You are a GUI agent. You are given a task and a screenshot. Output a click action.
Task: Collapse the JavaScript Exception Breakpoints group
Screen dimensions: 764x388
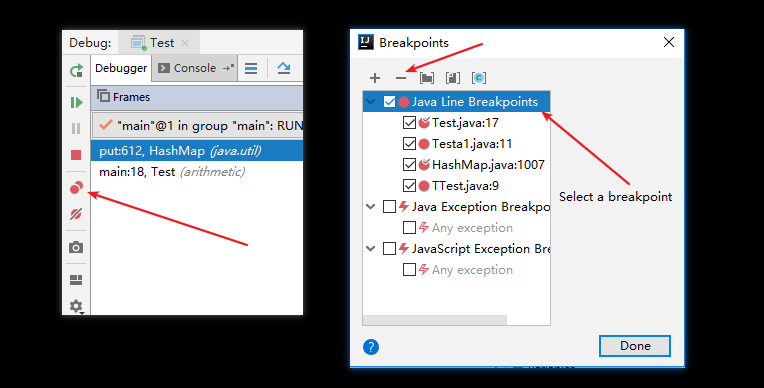(371, 249)
